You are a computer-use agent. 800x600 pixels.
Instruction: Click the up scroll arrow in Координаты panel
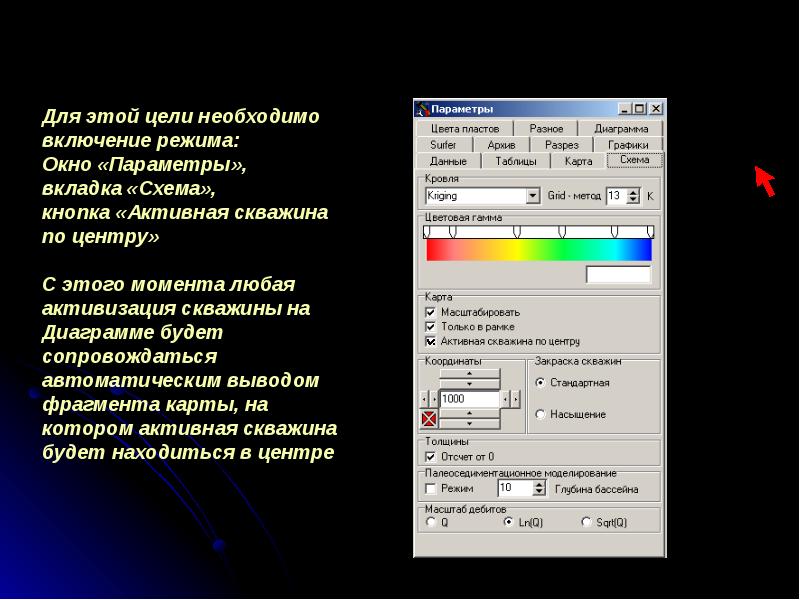[x=469, y=374]
